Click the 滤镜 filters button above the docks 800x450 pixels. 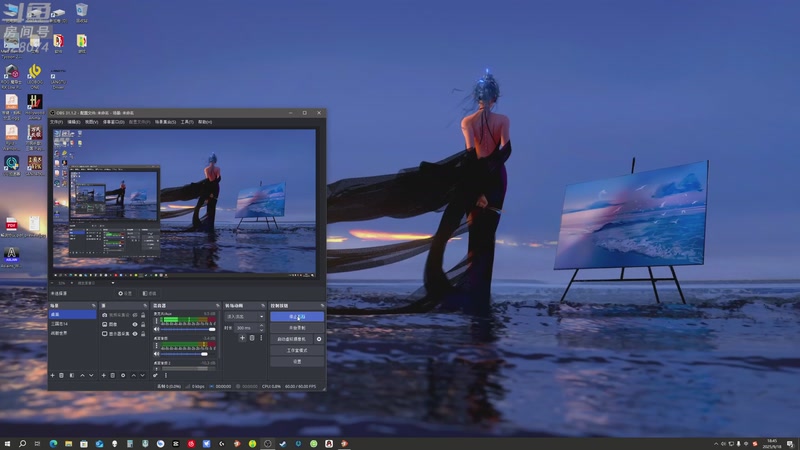[149, 293]
